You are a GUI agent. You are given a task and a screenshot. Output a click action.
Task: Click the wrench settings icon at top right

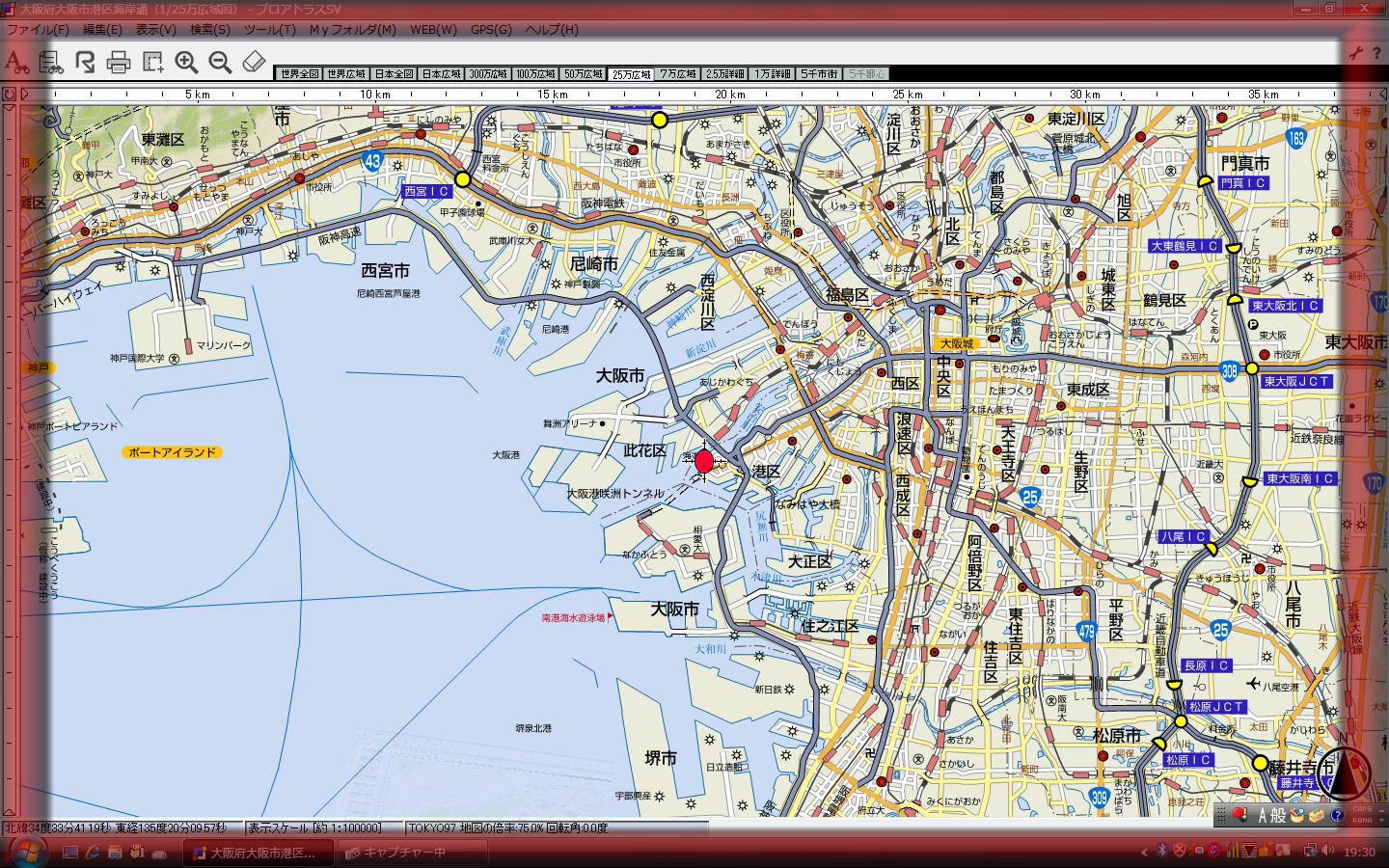(1356, 54)
